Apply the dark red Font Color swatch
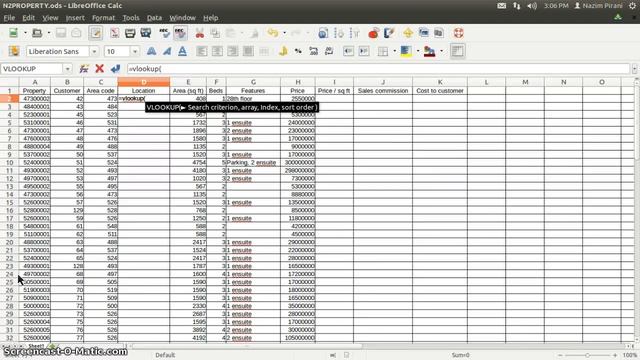640x360 pixels. (x=429, y=51)
